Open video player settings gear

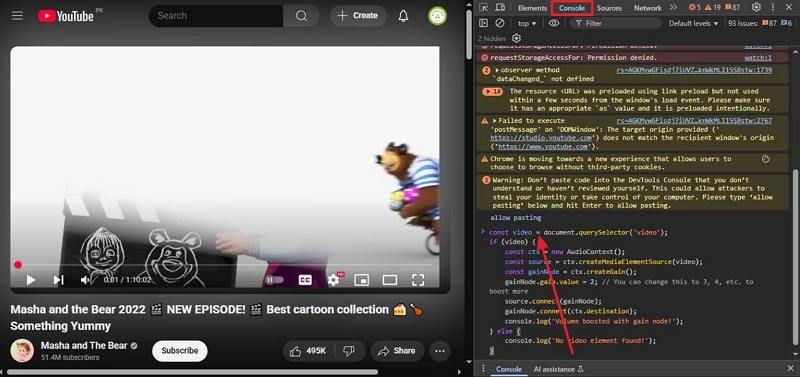tap(334, 280)
